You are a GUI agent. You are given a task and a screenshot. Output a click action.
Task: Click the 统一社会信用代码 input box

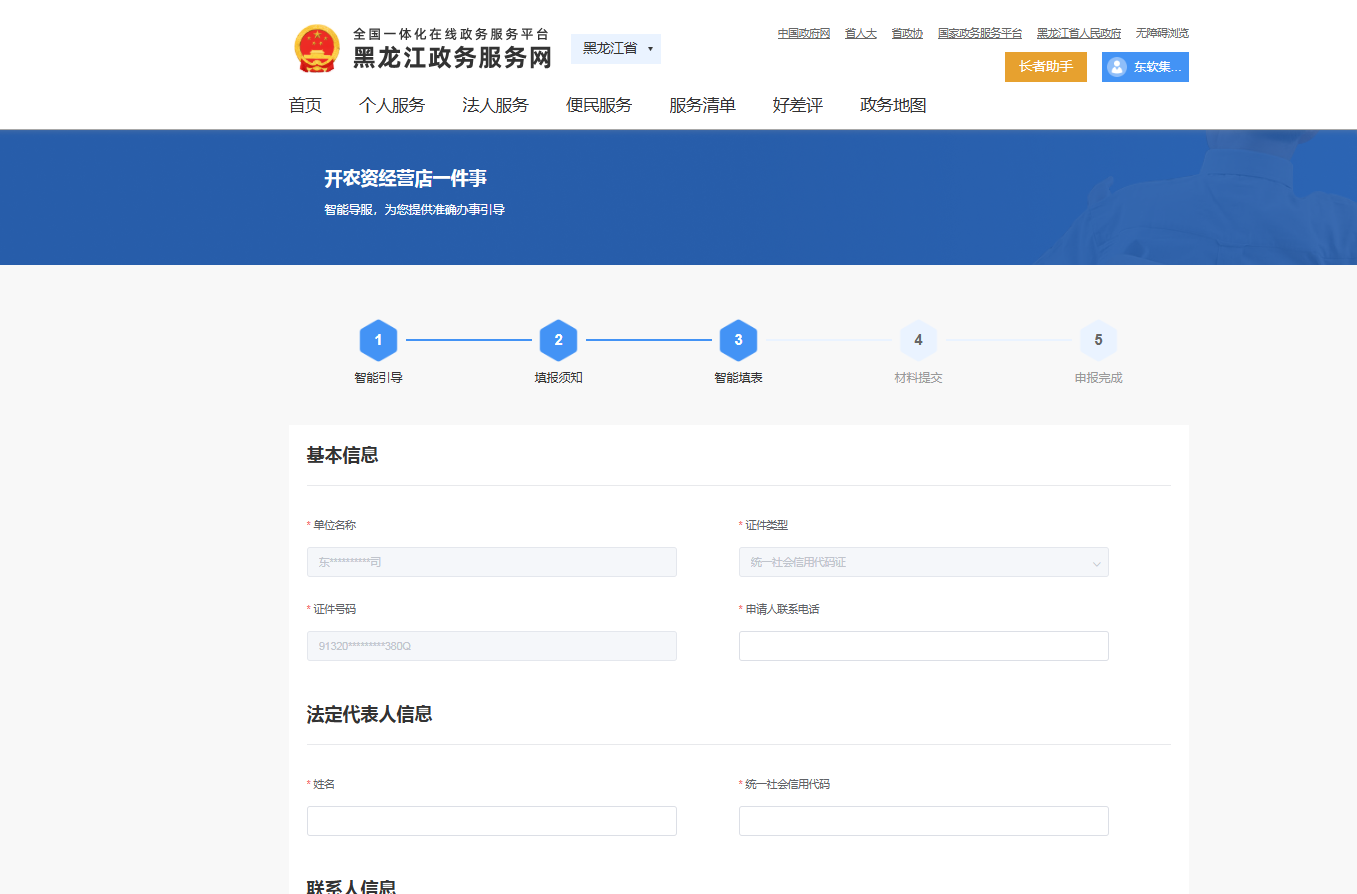[923, 821]
